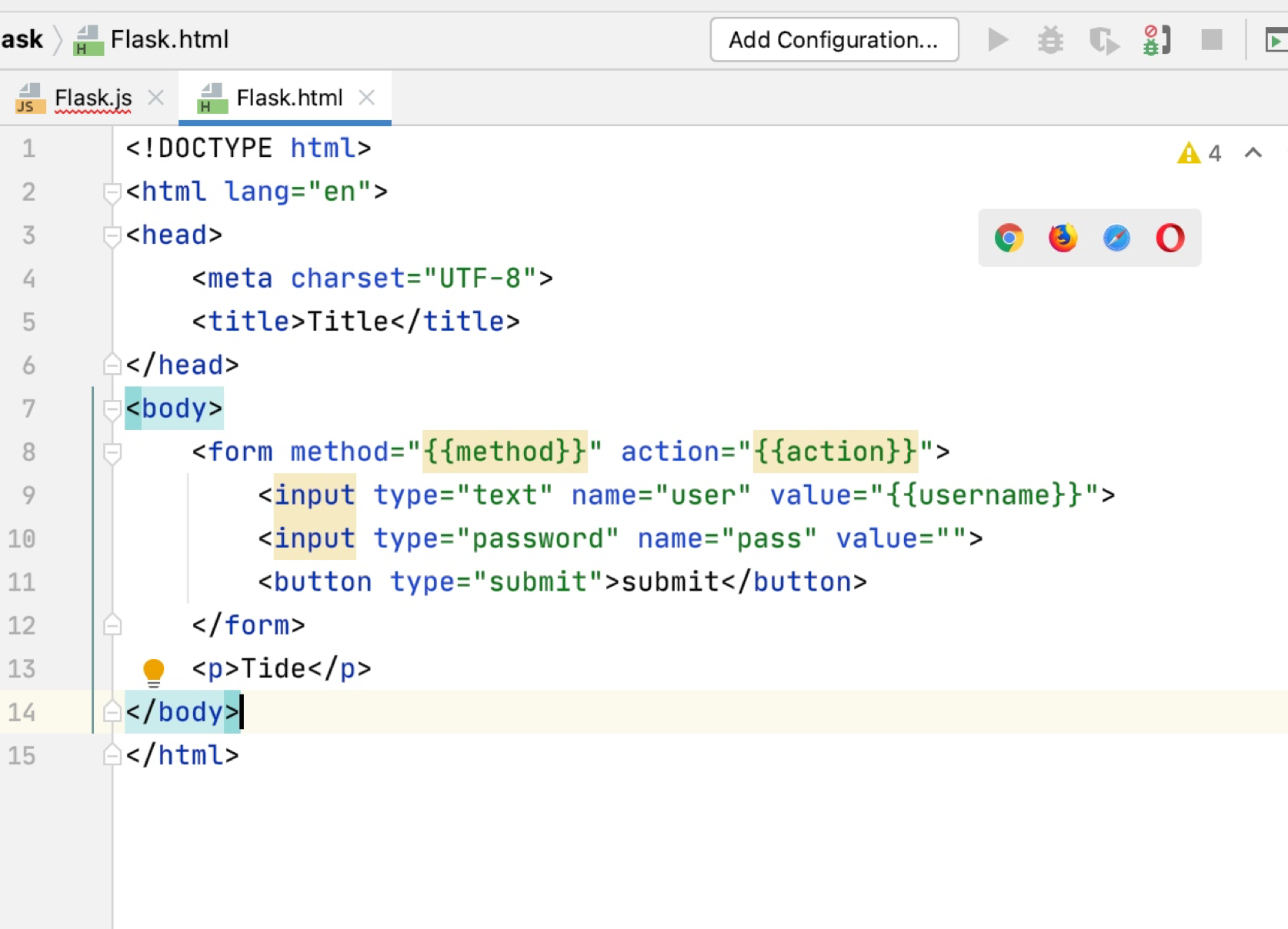Collapse the html tag fold marker
1288x929 pixels.
point(112,191)
